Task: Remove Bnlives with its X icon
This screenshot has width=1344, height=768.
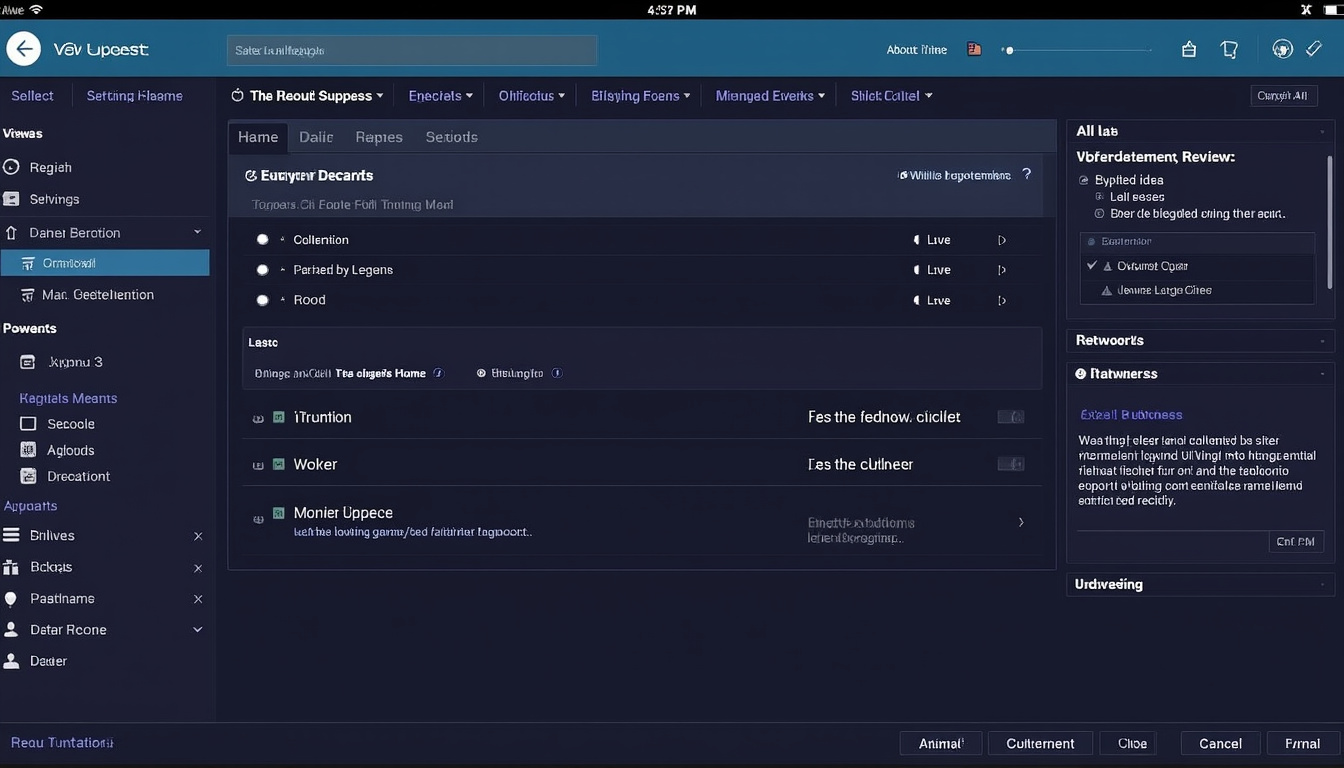Action: (198, 536)
